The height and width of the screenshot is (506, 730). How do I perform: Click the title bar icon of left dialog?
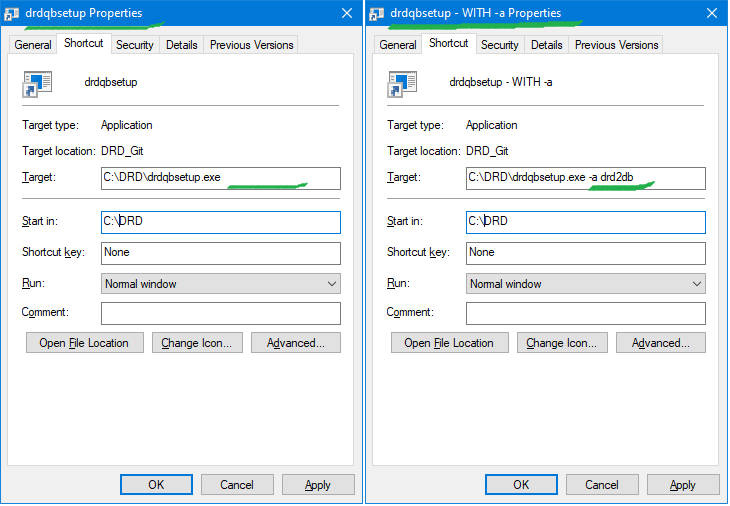(12, 14)
